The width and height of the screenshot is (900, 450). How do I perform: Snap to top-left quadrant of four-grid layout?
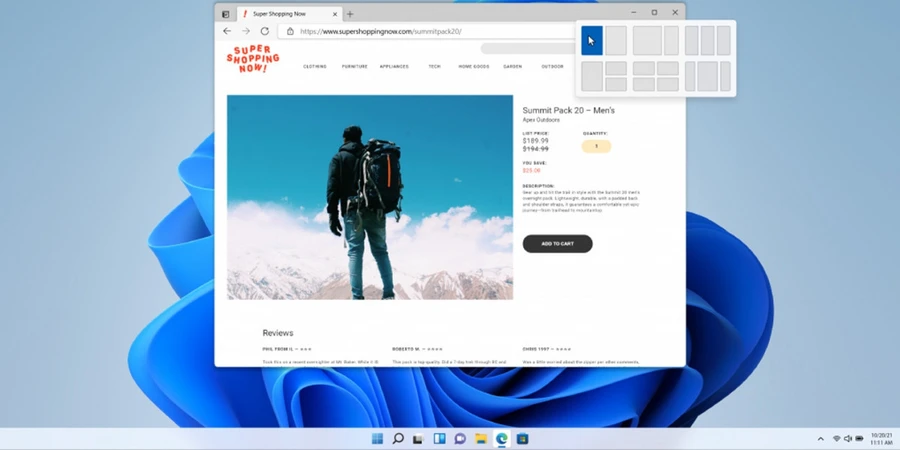(644, 68)
